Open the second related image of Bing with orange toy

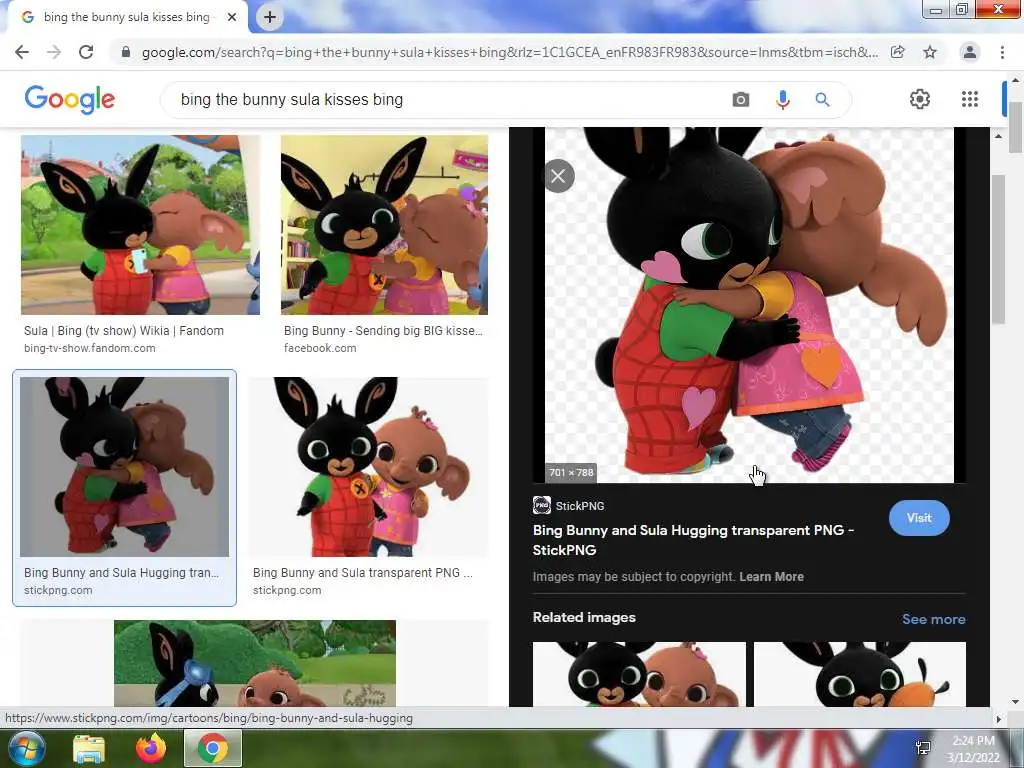(x=859, y=674)
